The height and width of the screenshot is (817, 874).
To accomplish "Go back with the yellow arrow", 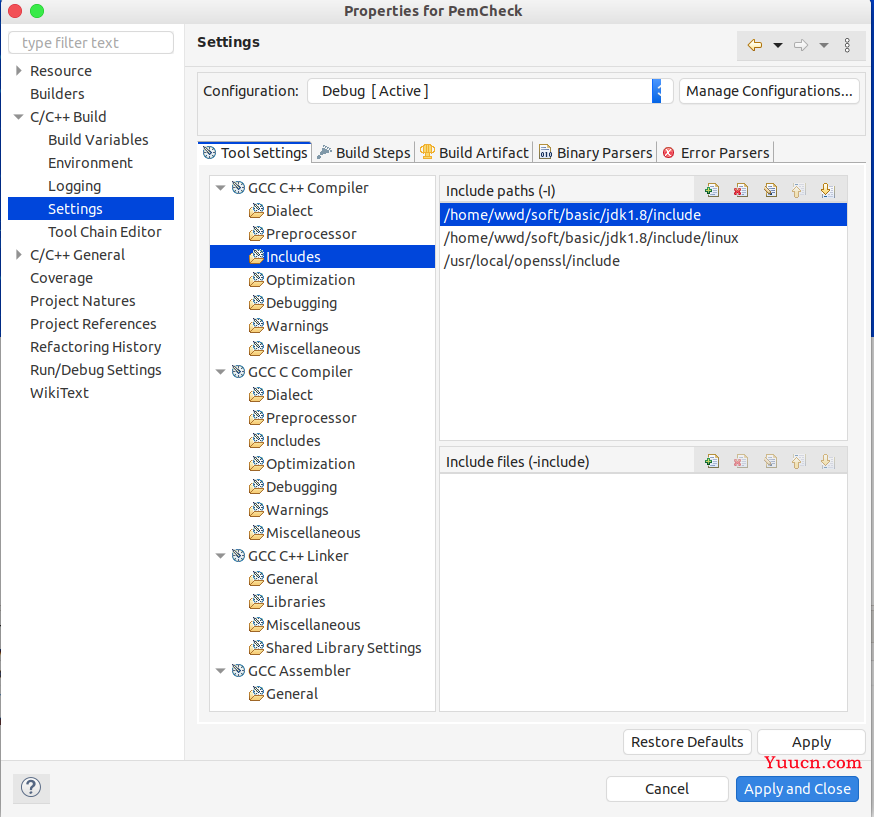I will 755,45.
